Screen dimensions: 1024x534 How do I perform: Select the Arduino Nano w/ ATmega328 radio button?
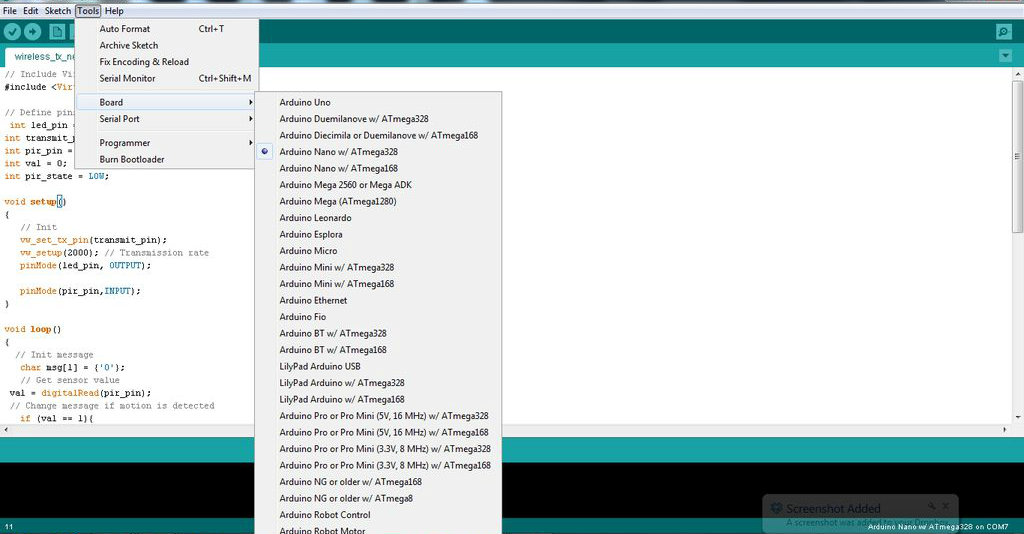coord(264,151)
